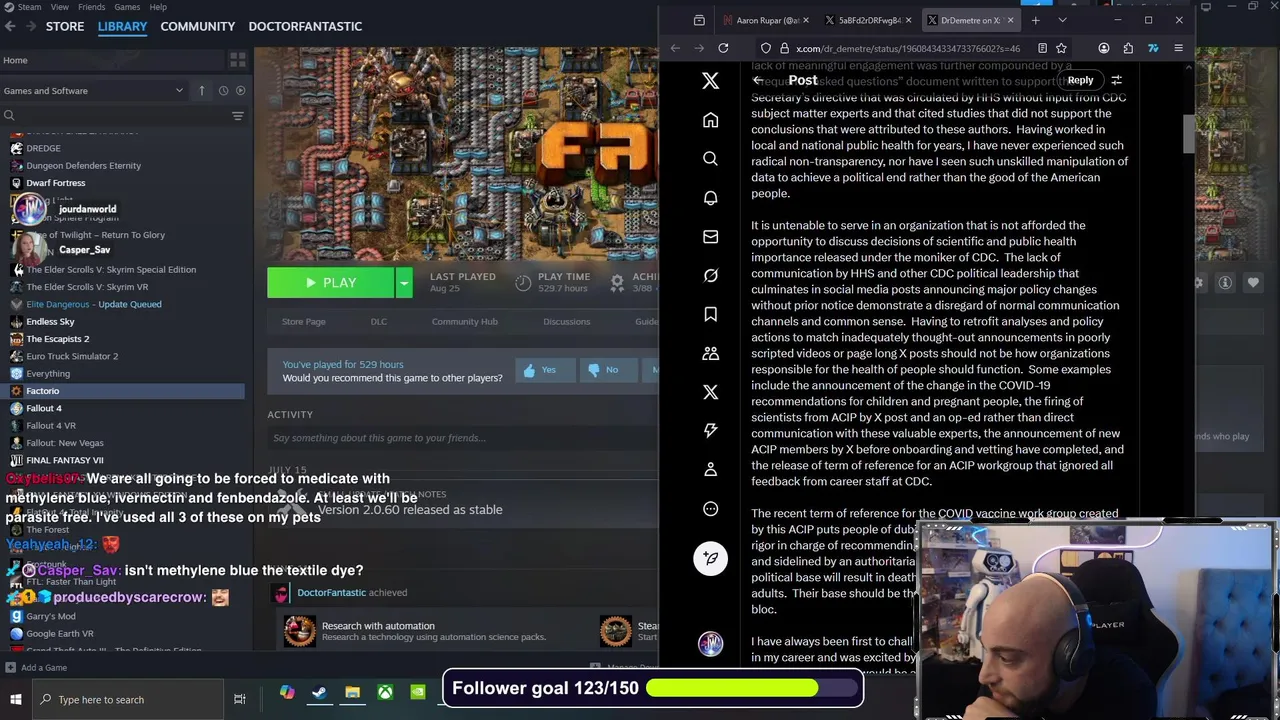Open the Community Hub link
The height and width of the screenshot is (720, 1280).
tap(464, 322)
